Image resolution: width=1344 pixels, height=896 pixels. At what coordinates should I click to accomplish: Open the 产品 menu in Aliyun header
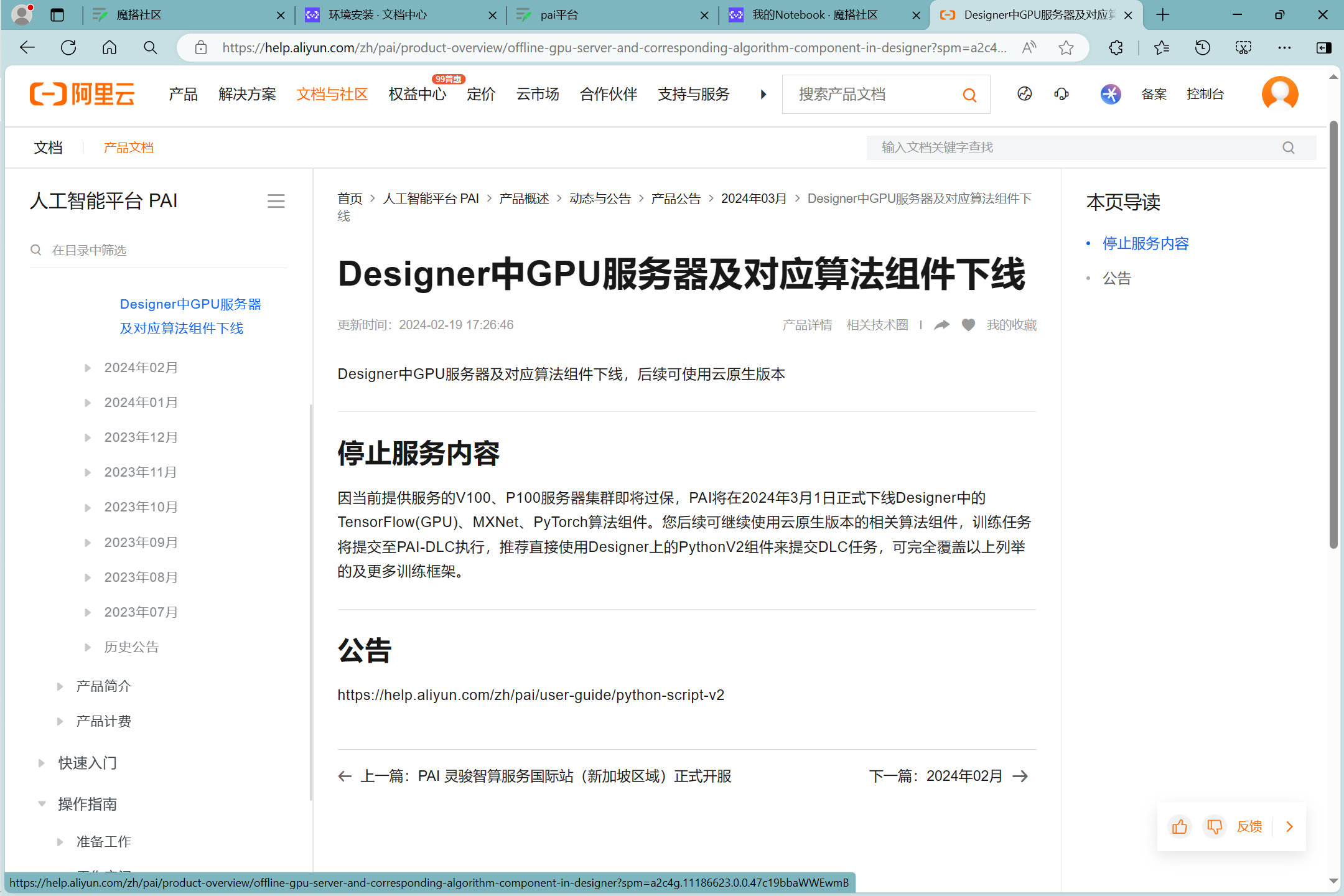click(183, 94)
